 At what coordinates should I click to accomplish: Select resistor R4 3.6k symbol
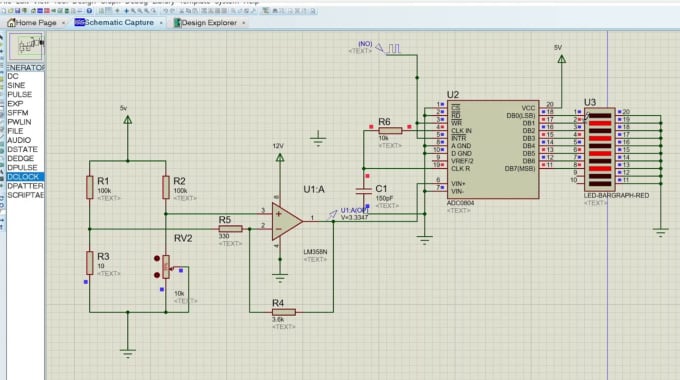click(x=284, y=312)
